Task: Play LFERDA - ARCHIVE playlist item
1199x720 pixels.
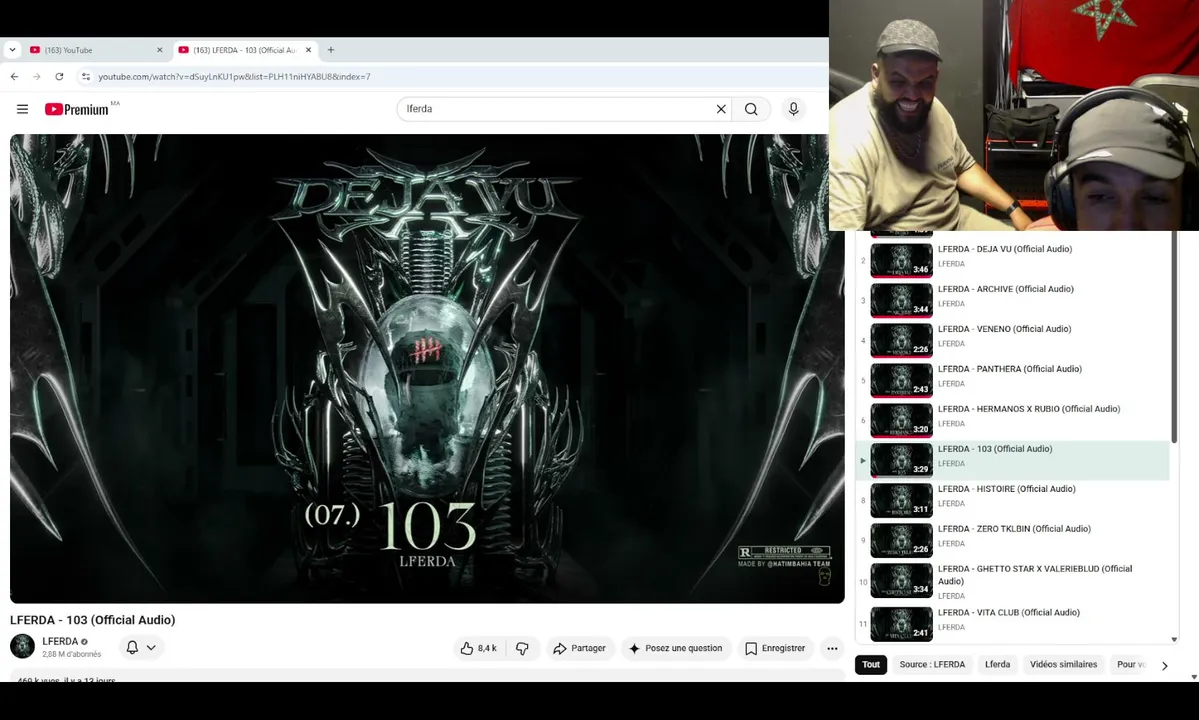Action: [1013, 300]
